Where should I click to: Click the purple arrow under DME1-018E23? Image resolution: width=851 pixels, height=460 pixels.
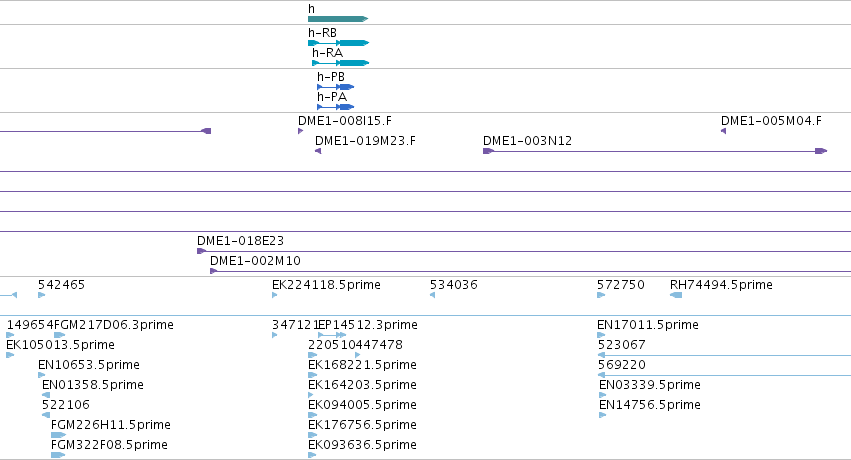(201, 251)
